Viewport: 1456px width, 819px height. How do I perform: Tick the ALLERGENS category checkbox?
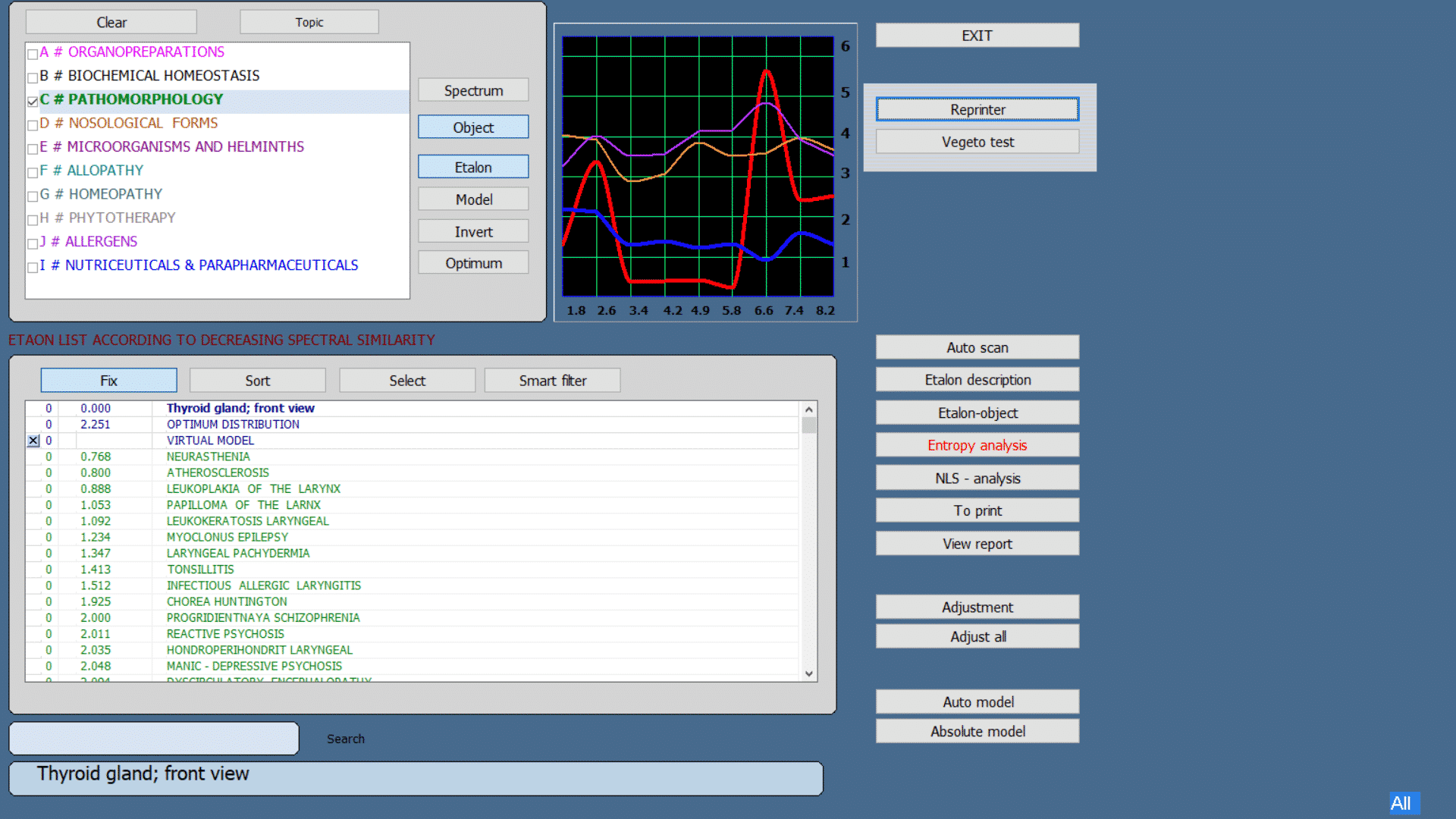click(x=33, y=243)
